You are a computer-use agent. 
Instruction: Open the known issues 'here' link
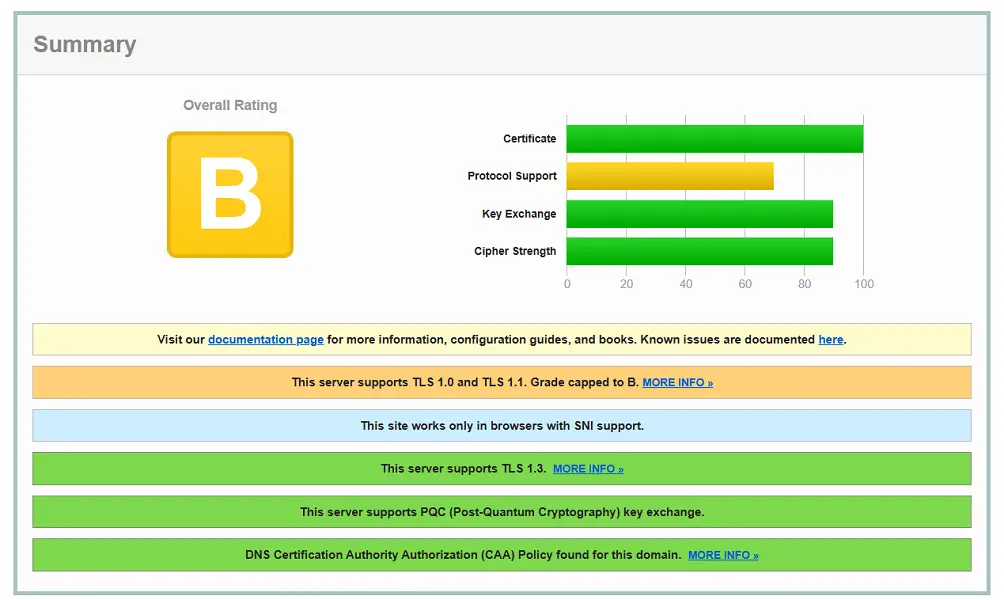tap(830, 339)
